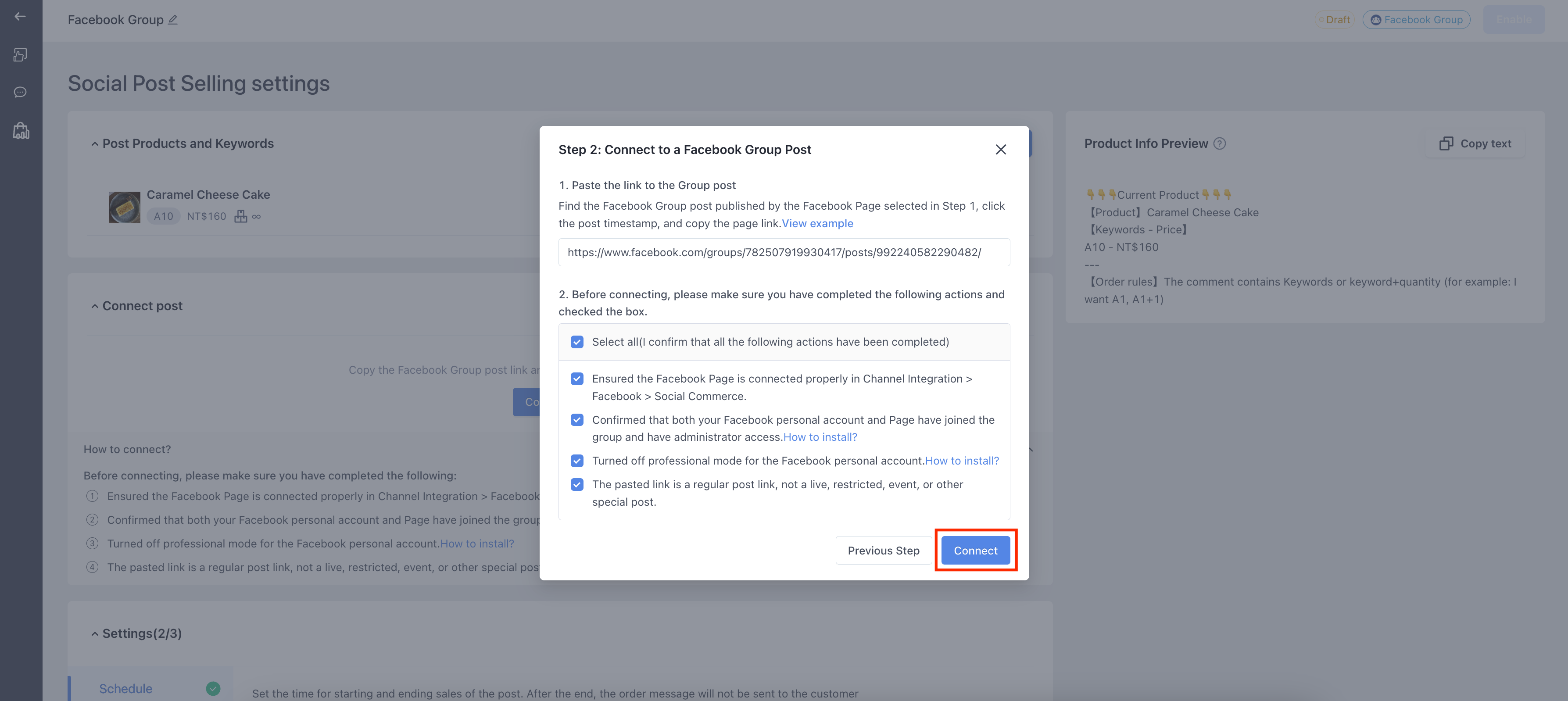Click the back arrow in sidebar
This screenshot has height=701, width=1568.
click(20, 16)
